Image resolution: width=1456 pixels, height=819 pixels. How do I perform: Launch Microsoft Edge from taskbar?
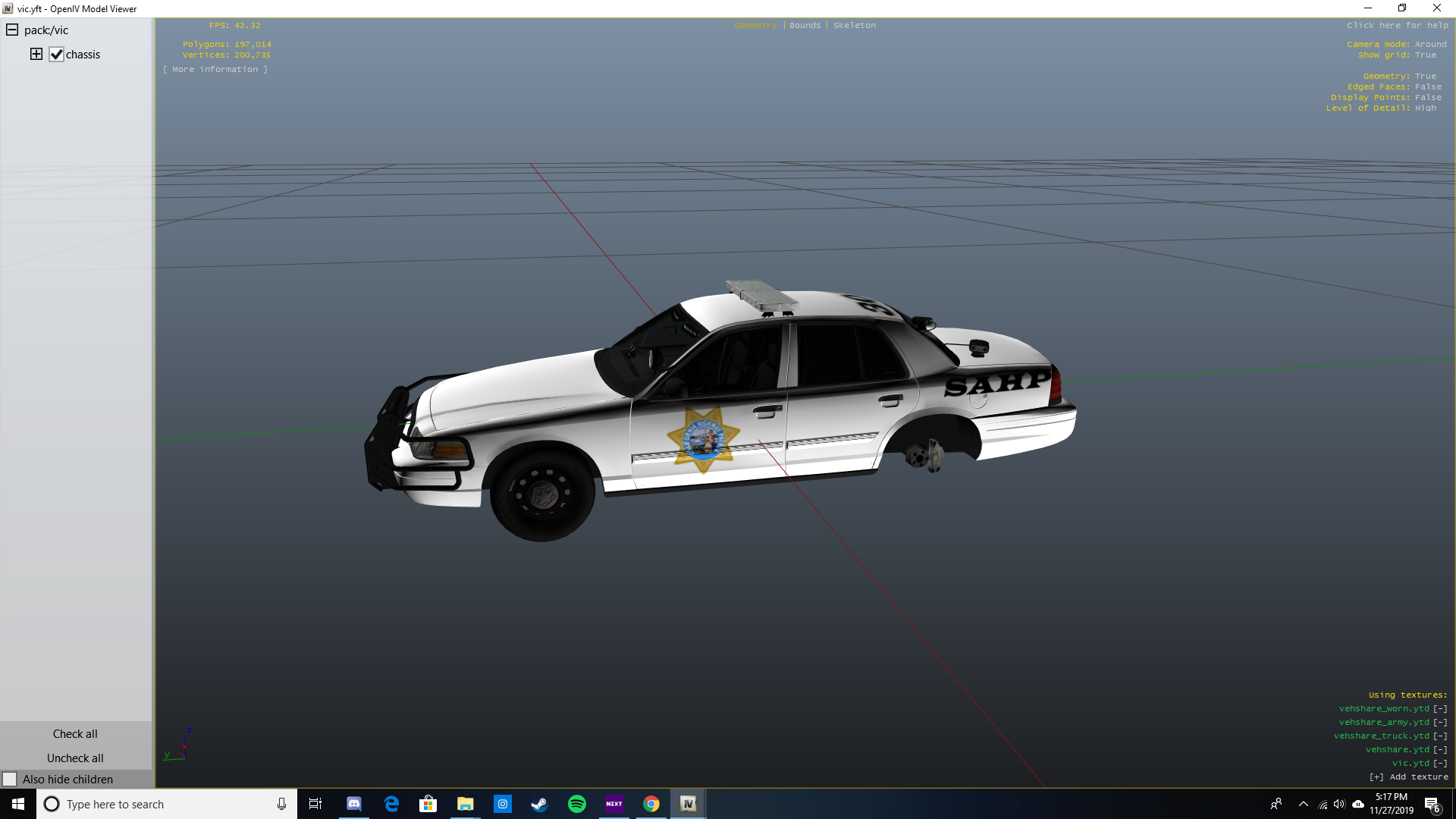[391, 804]
